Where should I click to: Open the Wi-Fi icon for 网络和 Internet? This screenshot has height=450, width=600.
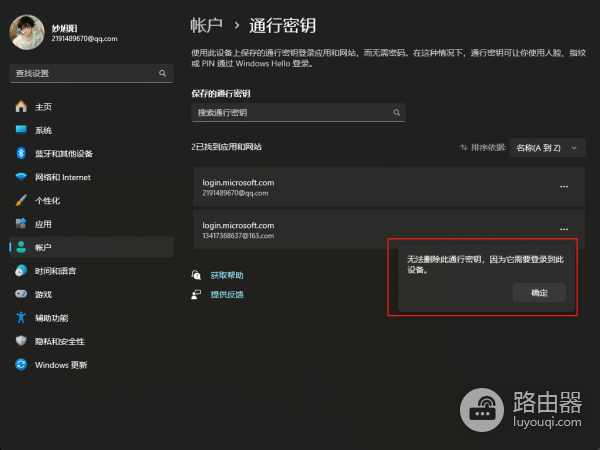21,177
